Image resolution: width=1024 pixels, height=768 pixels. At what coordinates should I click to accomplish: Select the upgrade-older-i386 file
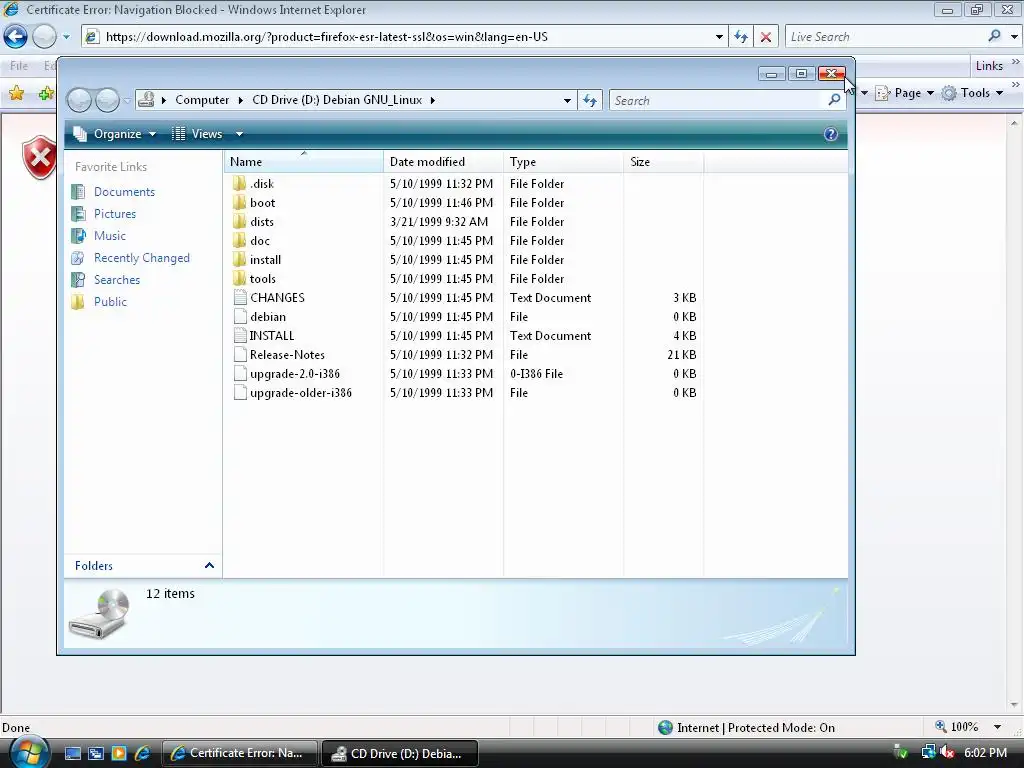(x=300, y=392)
